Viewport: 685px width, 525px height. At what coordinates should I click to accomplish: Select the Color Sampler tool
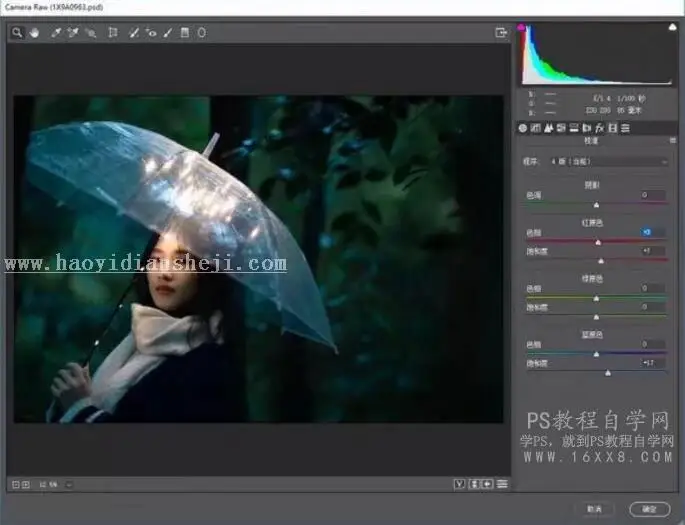coord(73,33)
